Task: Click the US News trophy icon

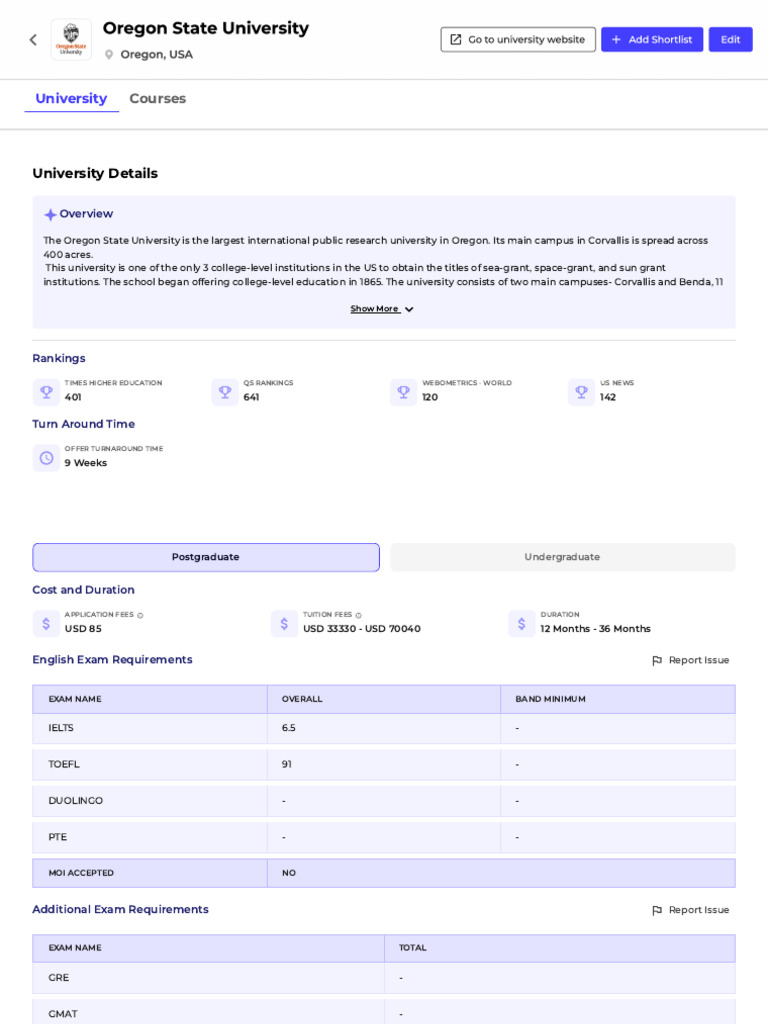Action: [x=581, y=392]
